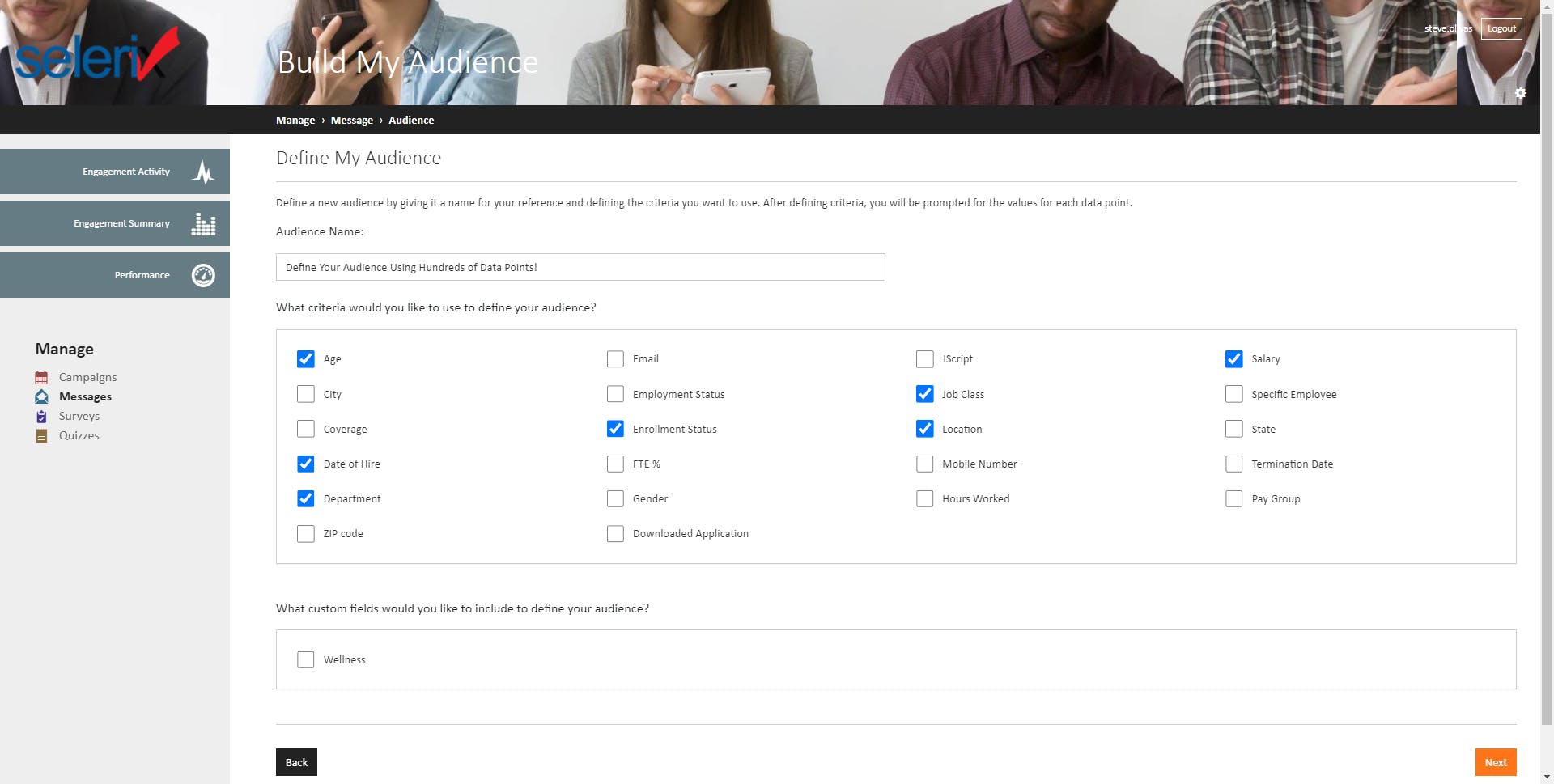Uncheck the Job Class checkbox
Screen dimensions: 1554x784
924,394
